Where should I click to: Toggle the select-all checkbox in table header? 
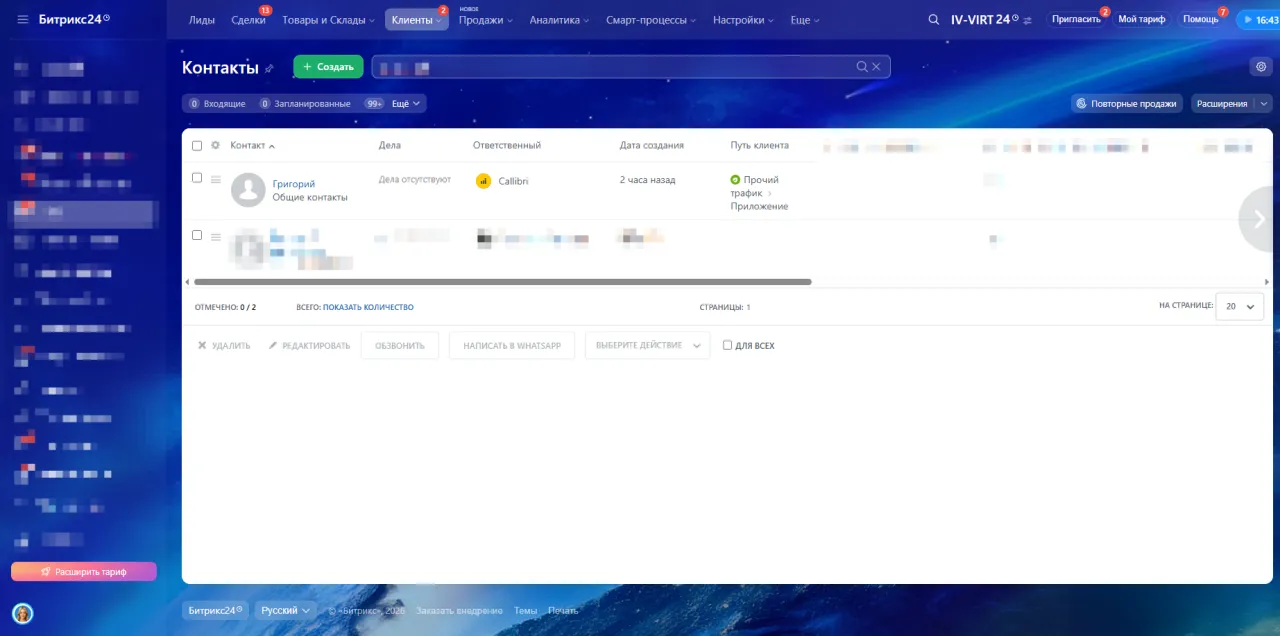click(x=197, y=146)
